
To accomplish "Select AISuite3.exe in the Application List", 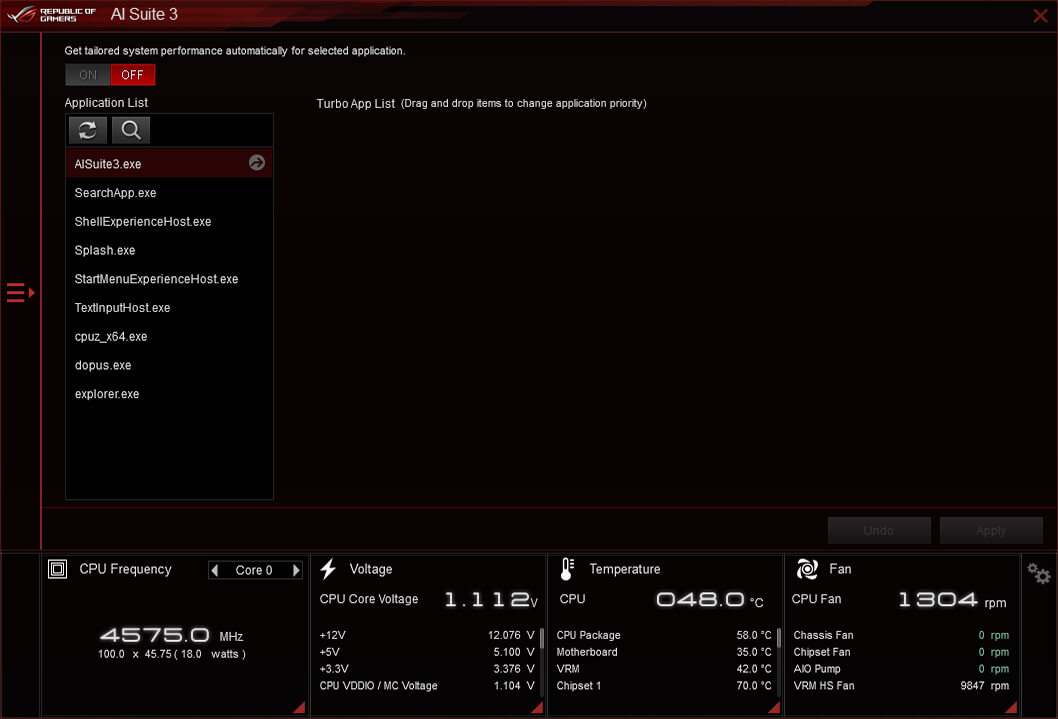I will click(x=169, y=164).
